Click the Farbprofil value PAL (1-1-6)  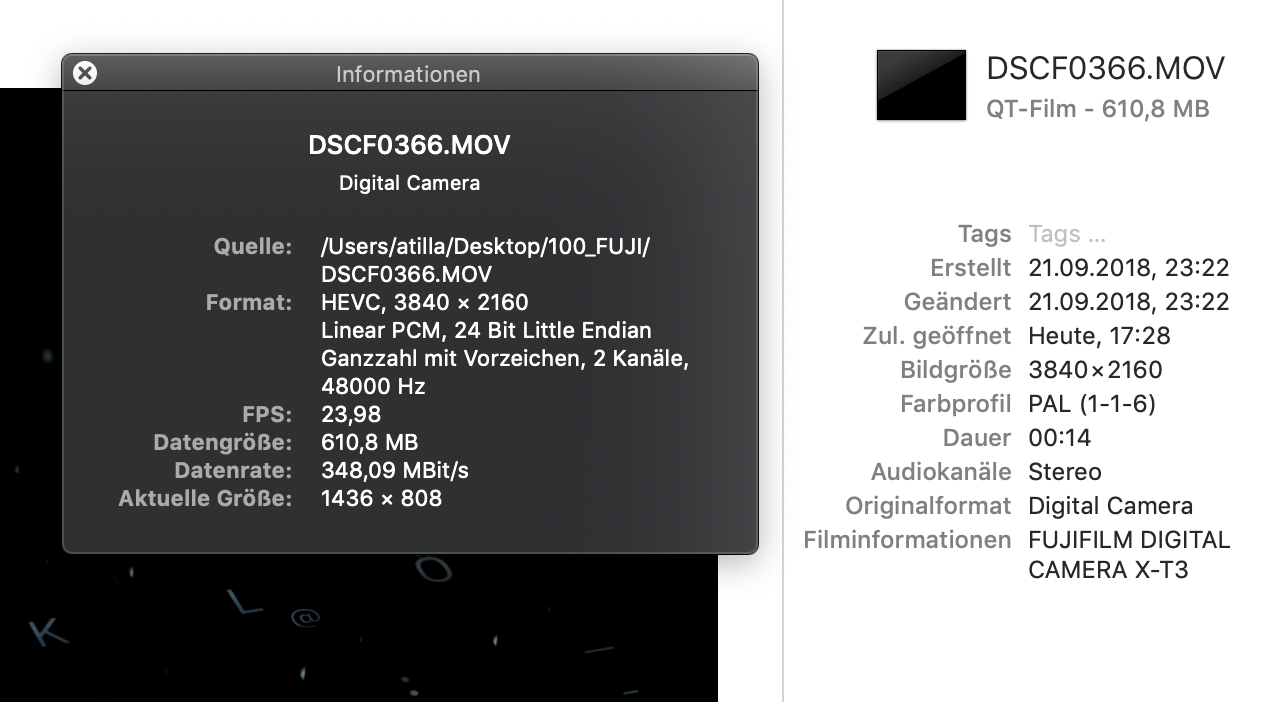[x=1092, y=404]
